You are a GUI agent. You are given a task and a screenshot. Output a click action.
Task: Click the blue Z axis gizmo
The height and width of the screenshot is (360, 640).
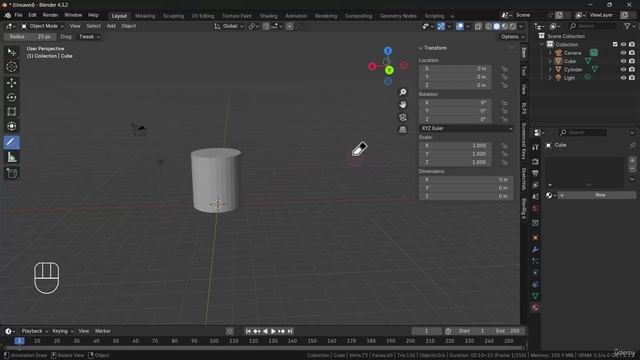pyautogui.click(x=388, y=51)
